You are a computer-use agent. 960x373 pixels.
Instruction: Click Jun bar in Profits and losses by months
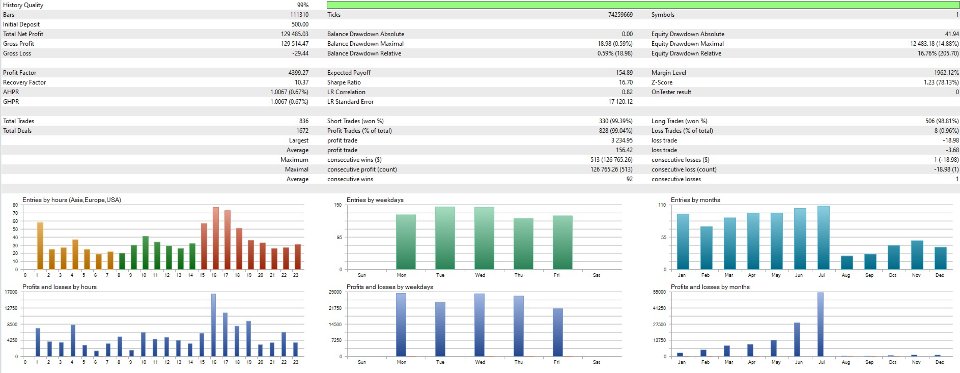point(797,339)
